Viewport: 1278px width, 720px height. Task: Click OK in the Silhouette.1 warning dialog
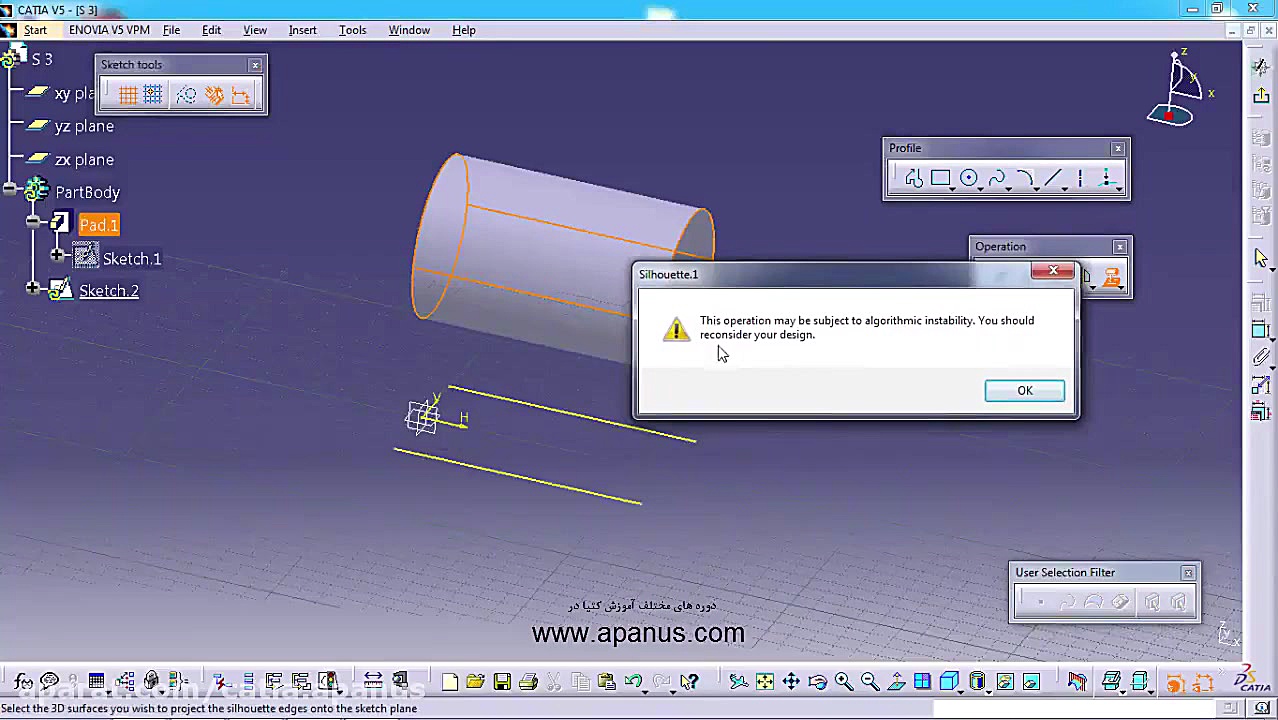(x=1024, y=391)
